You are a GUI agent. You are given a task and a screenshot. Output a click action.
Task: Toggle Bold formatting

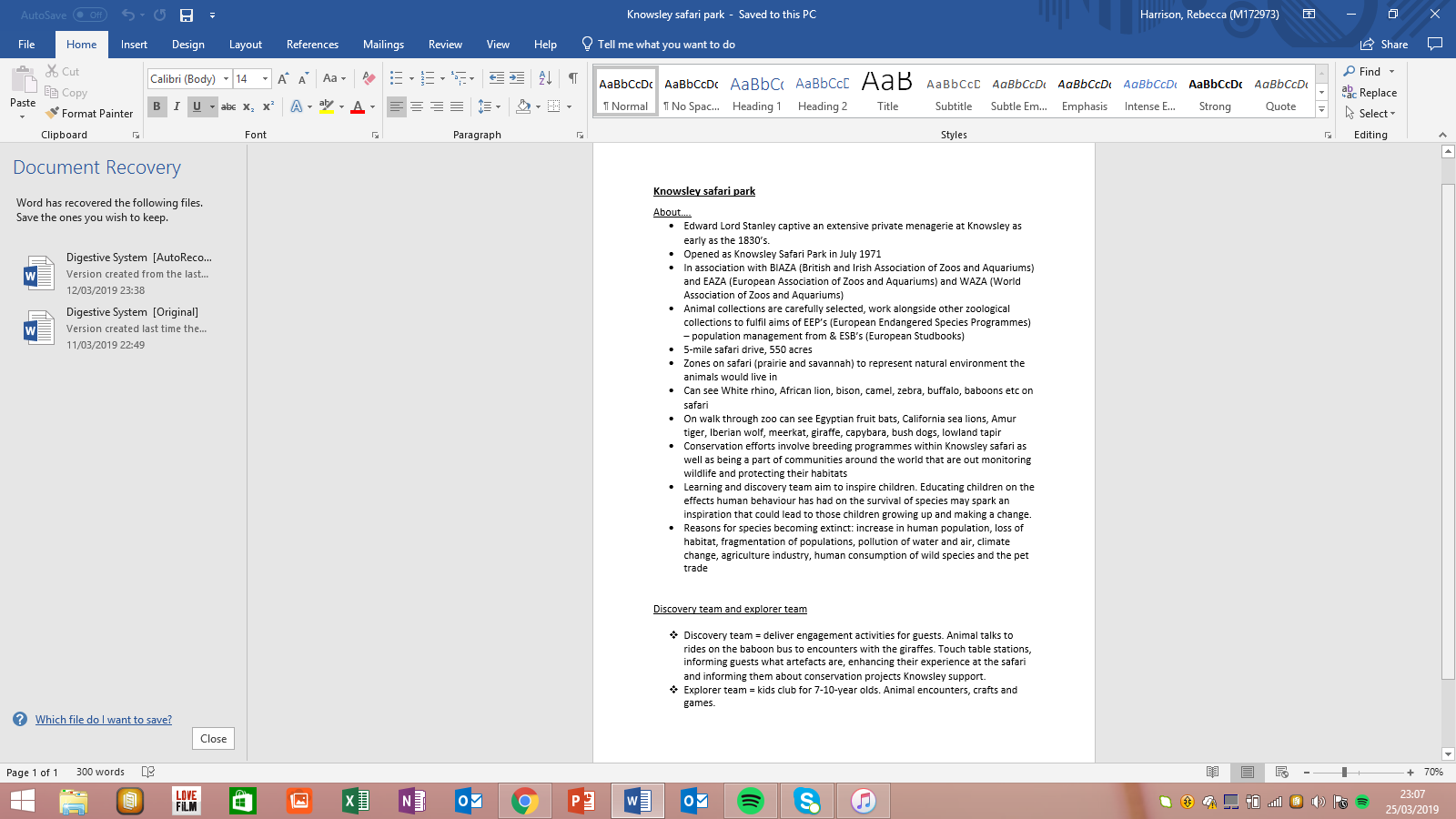point(157,106)
